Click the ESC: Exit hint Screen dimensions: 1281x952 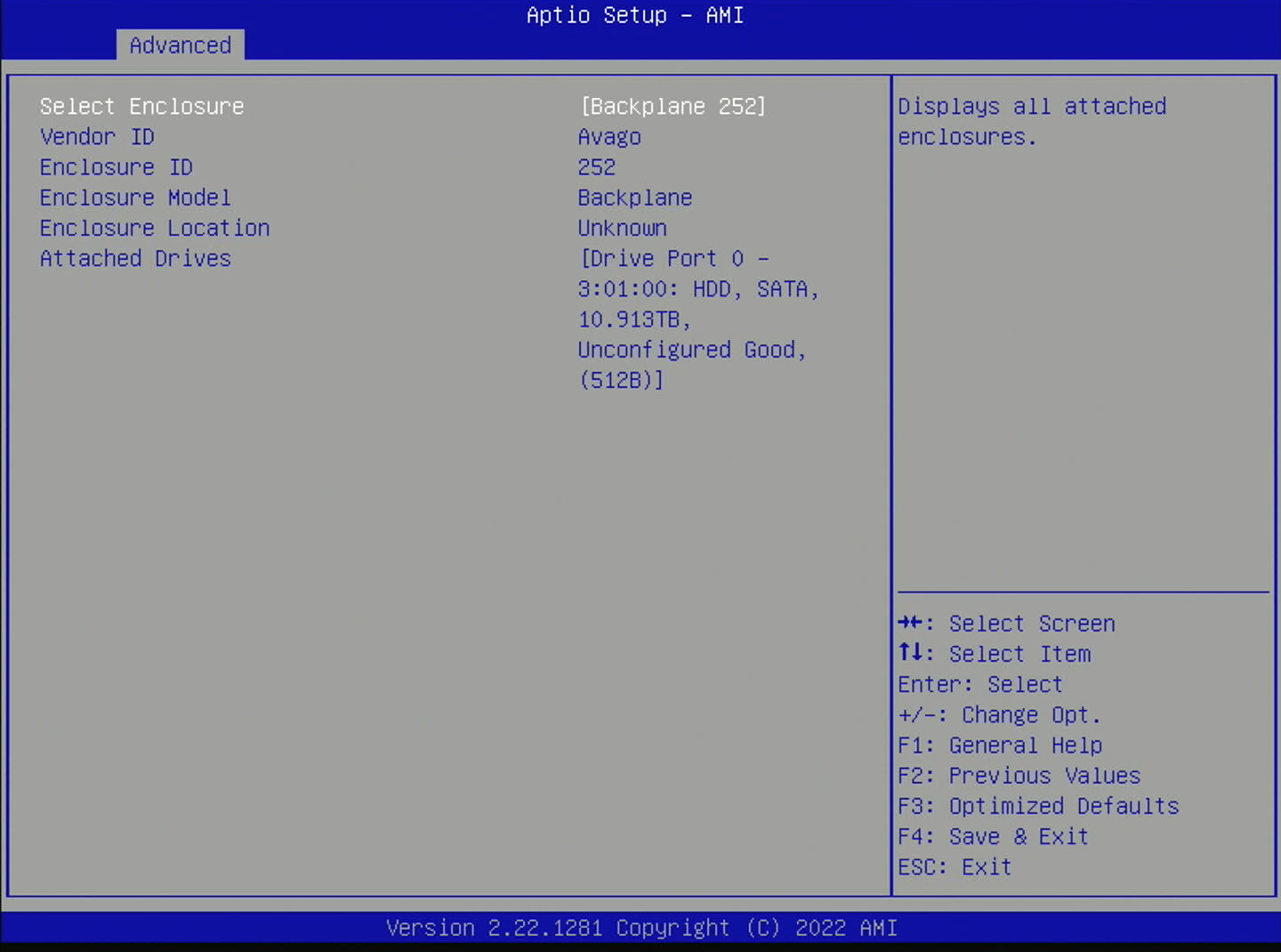click(x=955, y=867)
